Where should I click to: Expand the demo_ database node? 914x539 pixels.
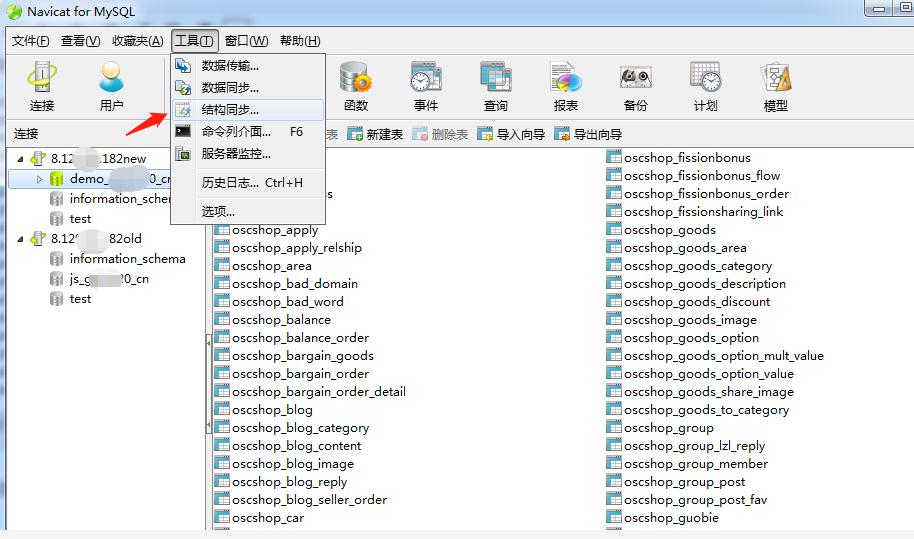point(40,179)
